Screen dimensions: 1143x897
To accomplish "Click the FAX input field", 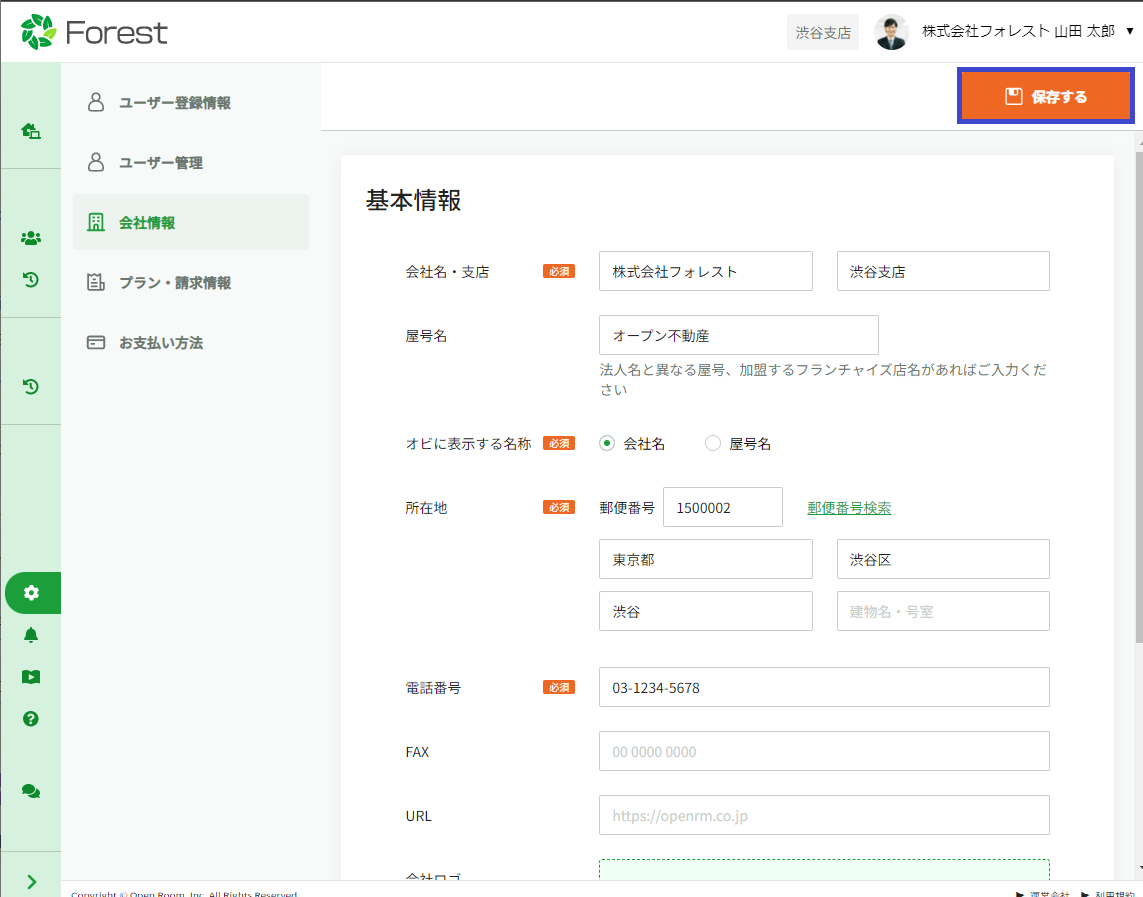I will pos(824,751).
